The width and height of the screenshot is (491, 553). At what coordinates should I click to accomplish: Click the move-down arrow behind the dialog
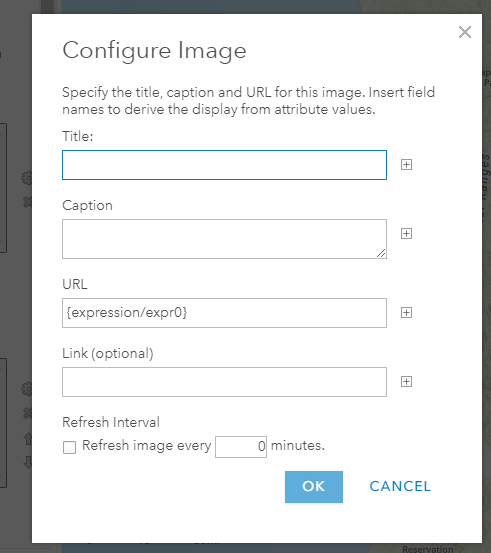click(x=28, y=462)
